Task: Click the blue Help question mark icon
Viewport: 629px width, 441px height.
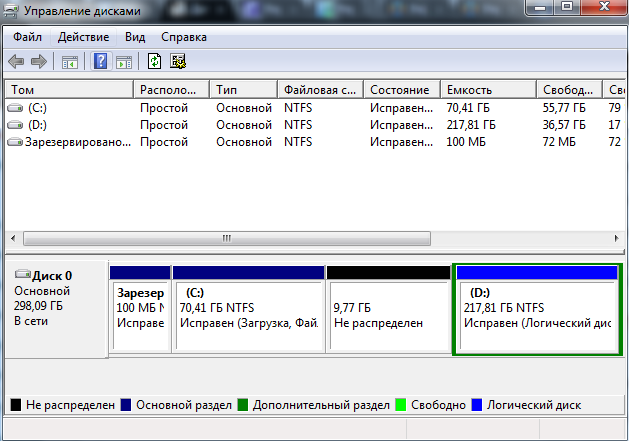Action: (101, 61)
